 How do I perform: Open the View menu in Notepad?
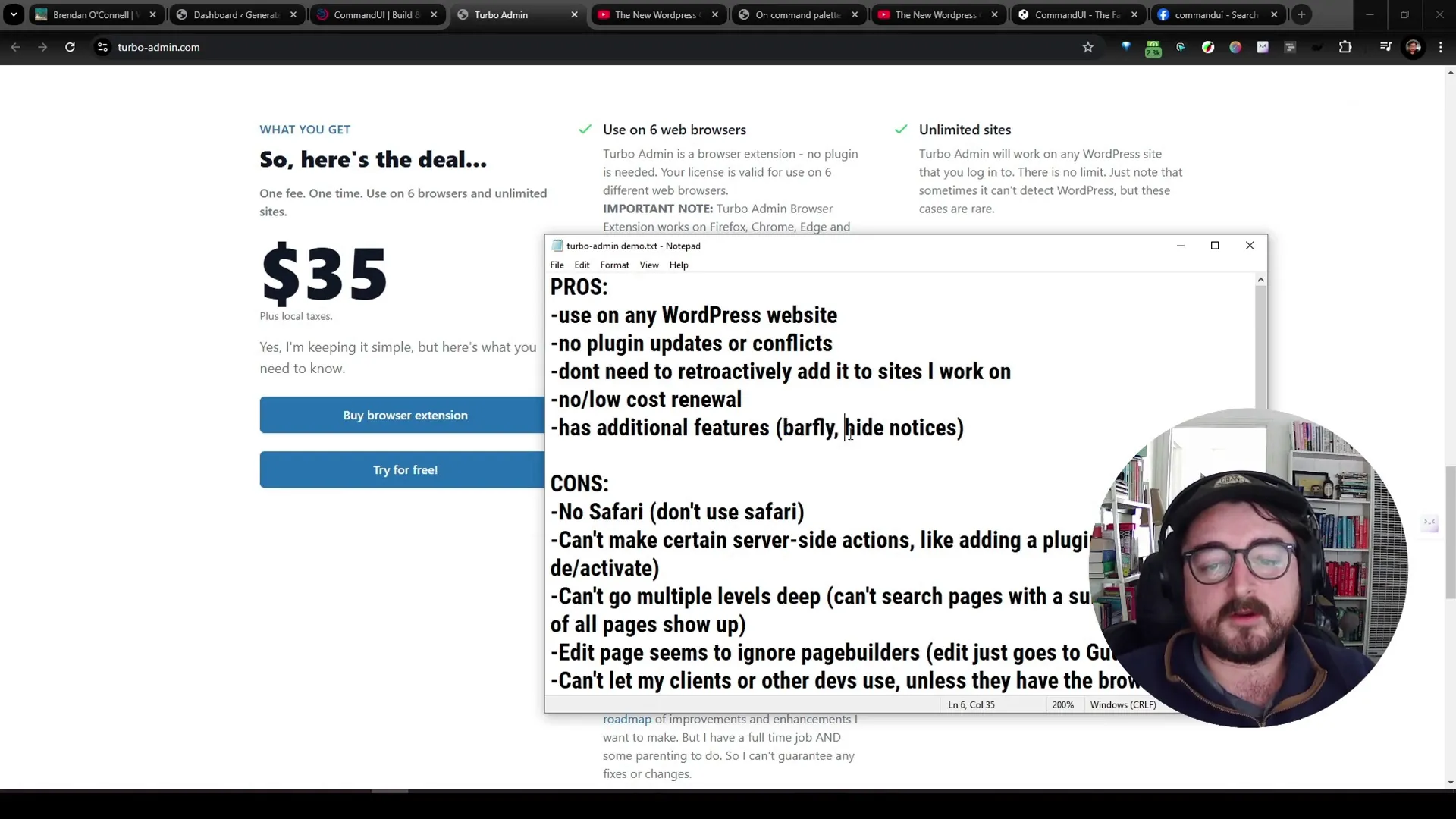pos(649,265)
